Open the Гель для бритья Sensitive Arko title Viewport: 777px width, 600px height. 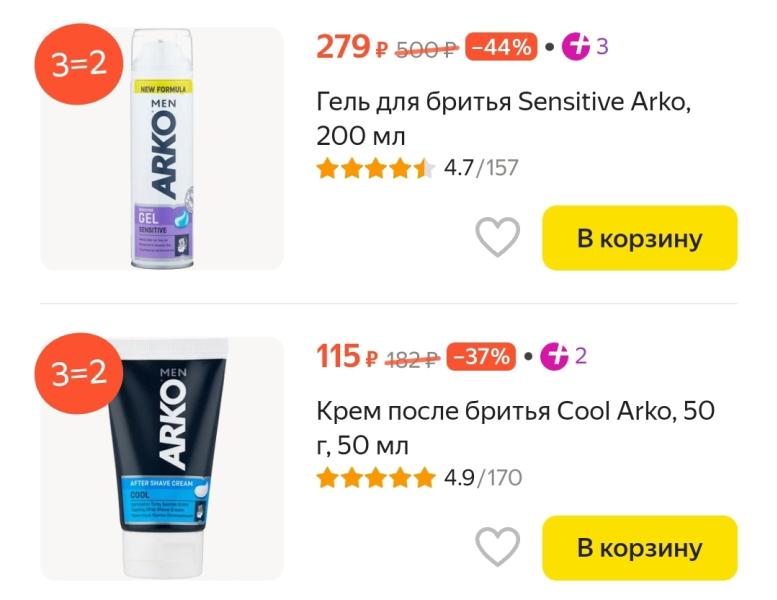pyautogui.click(x=503, y=118)
